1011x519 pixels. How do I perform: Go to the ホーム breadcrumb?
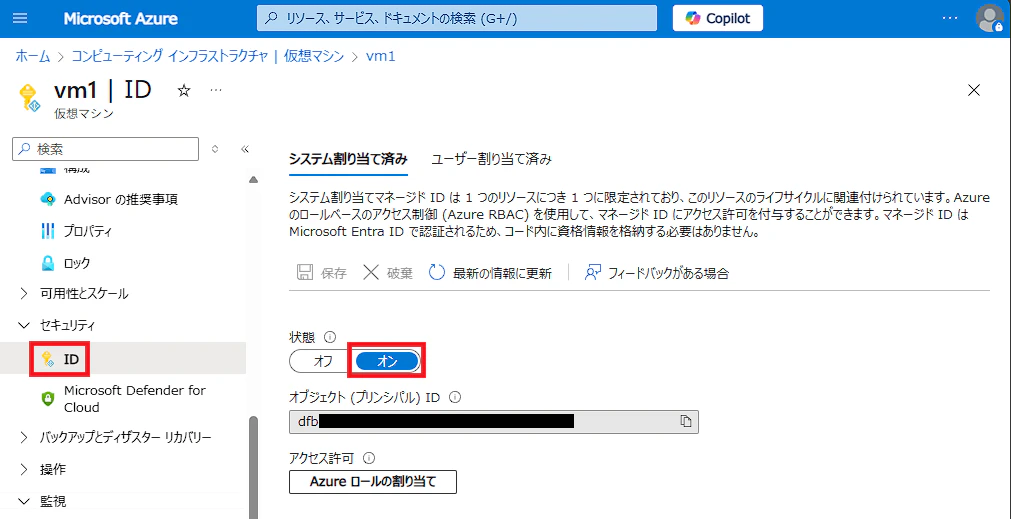[32, 56]
